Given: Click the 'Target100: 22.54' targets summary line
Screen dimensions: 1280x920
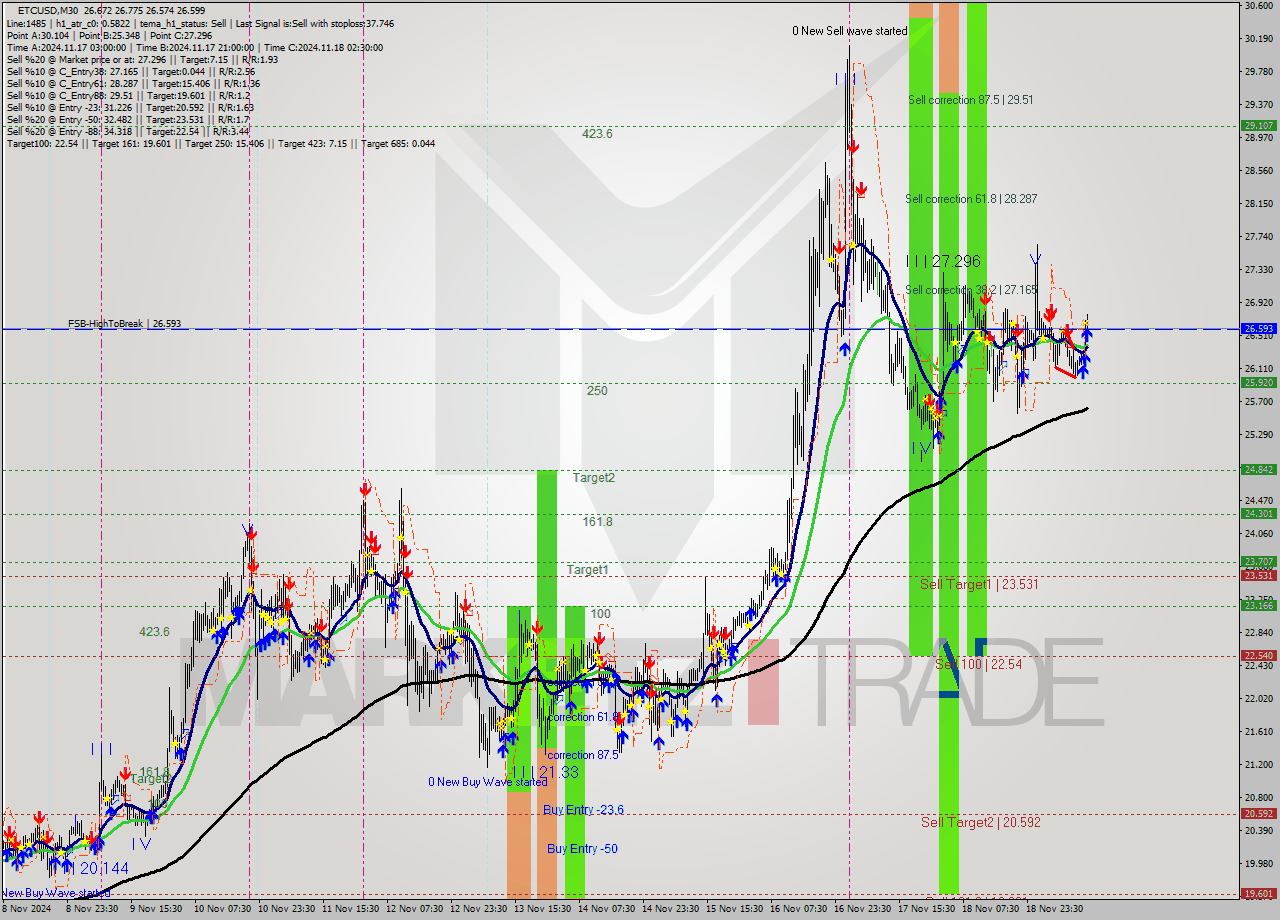Looking at the screenshot, I should [x=222, y=143].
